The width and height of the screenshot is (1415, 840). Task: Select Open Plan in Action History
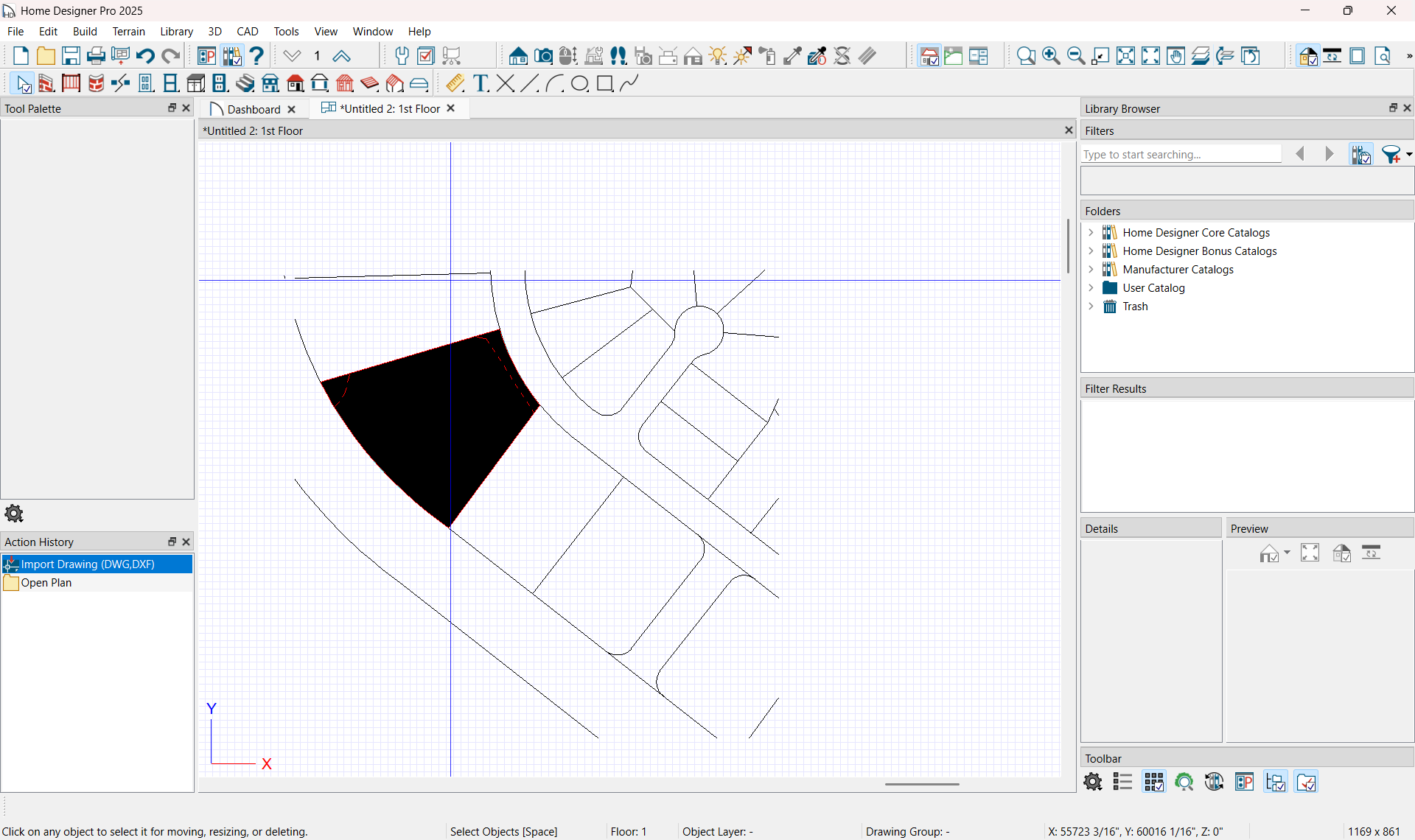46,582
